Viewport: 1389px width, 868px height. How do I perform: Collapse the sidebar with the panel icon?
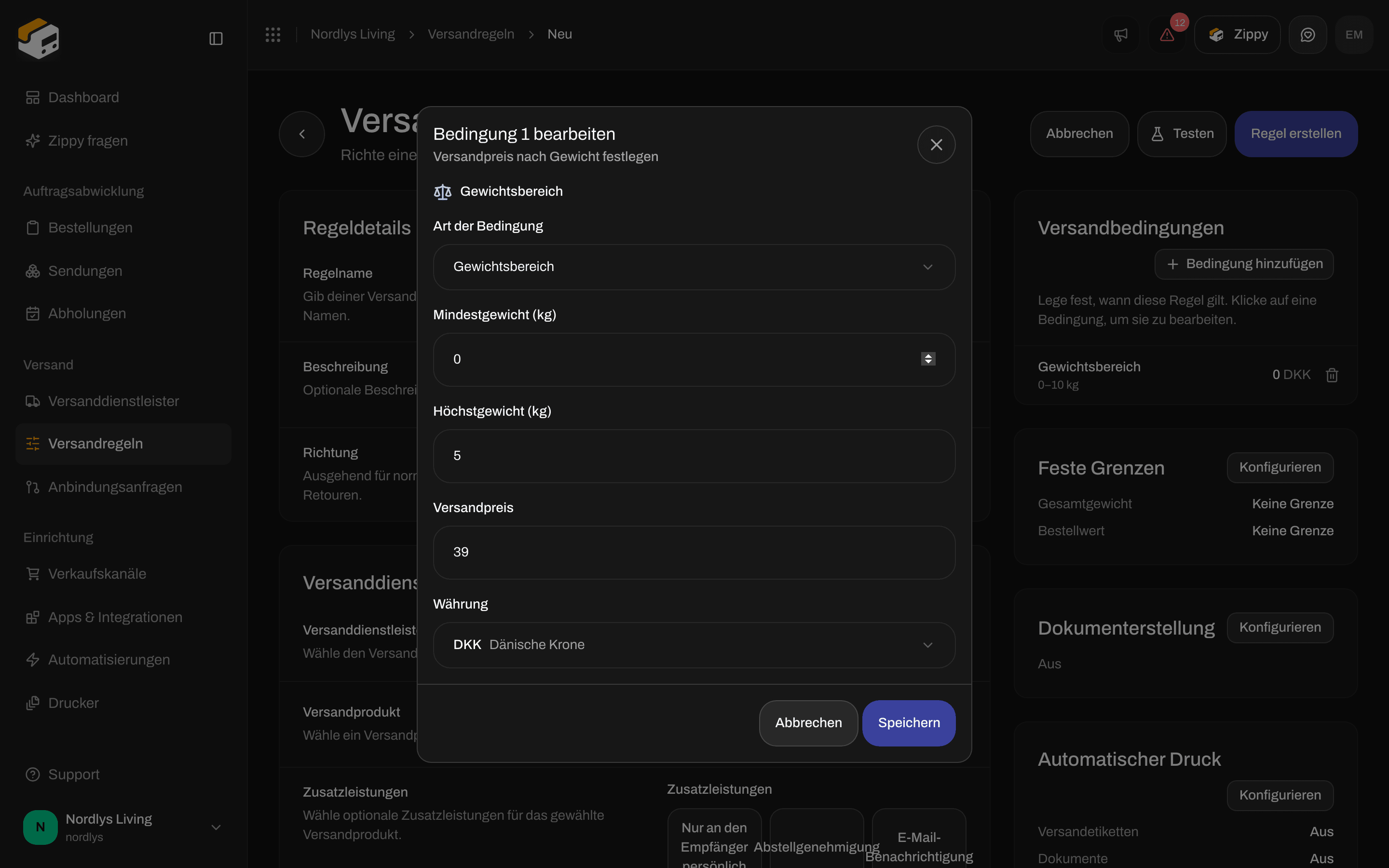[x=216, y=39]
